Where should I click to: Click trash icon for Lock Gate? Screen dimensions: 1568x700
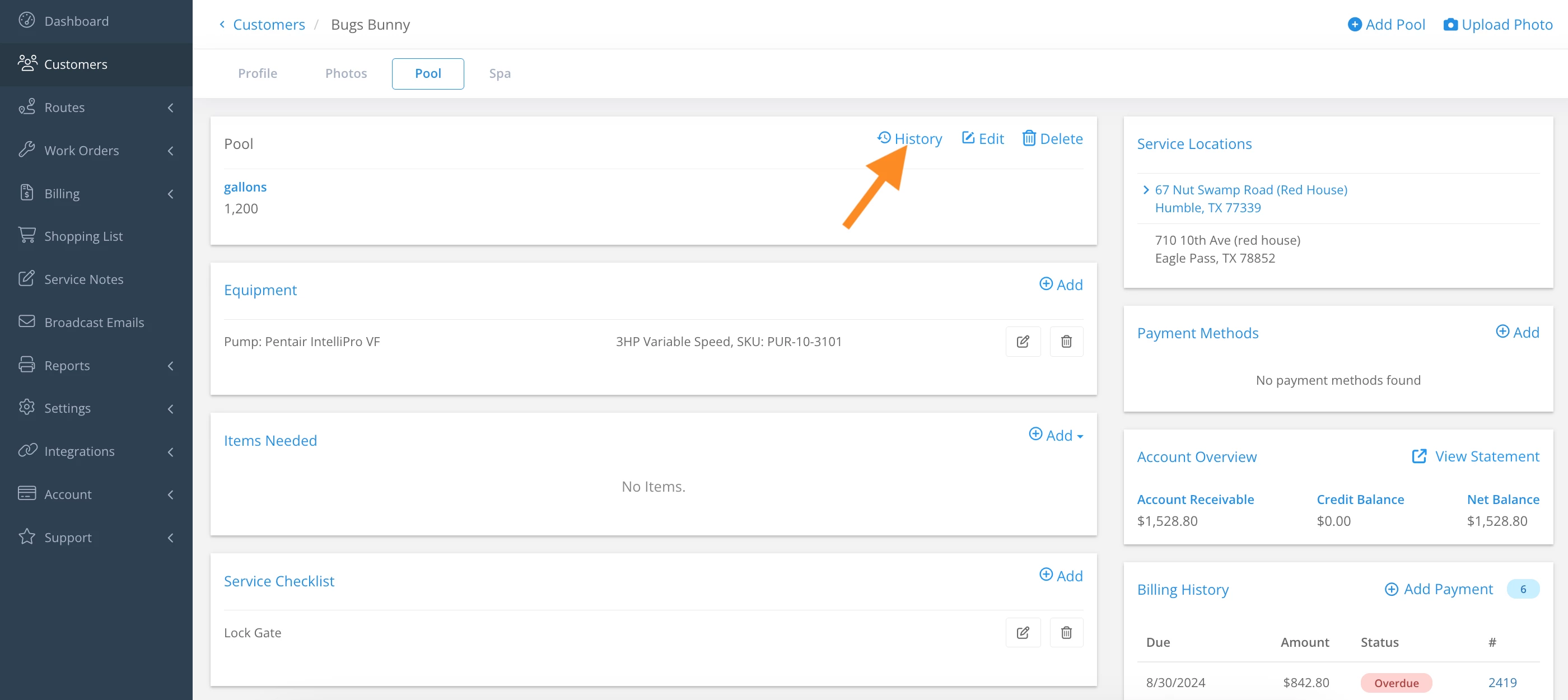click(x=1066, y=632)
